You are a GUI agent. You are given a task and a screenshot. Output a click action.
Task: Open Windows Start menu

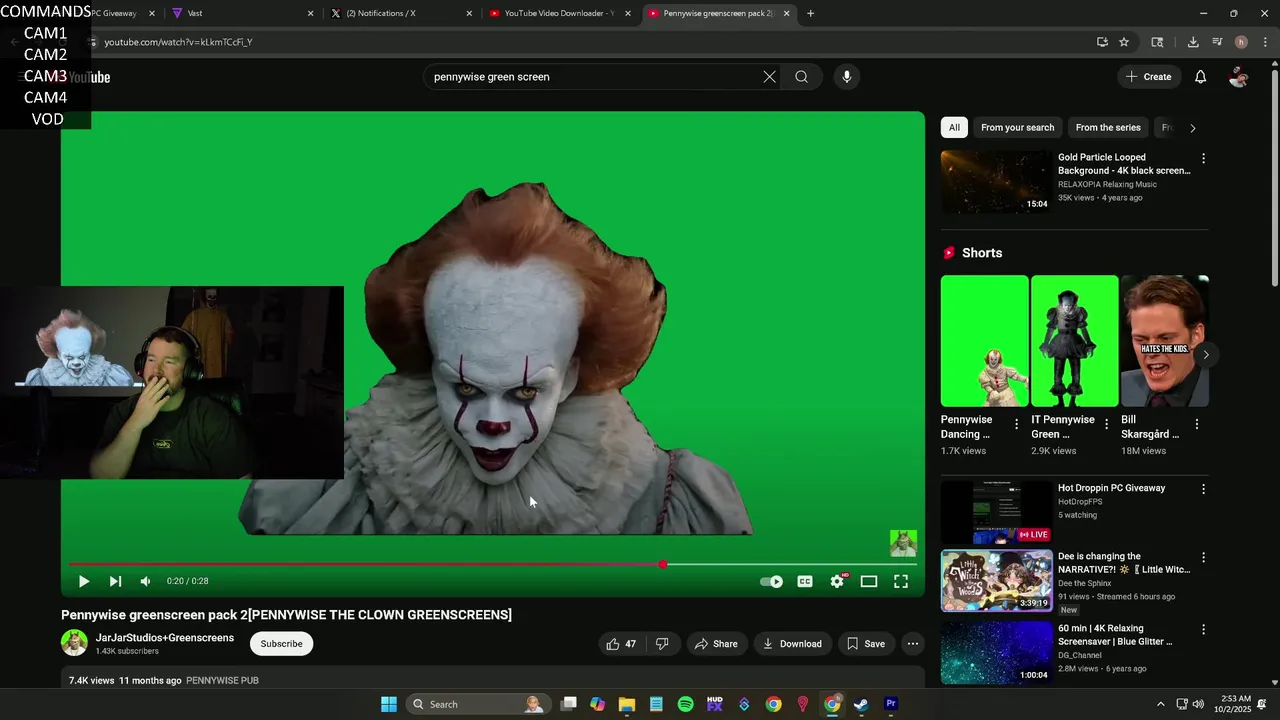tap(389, 704)
